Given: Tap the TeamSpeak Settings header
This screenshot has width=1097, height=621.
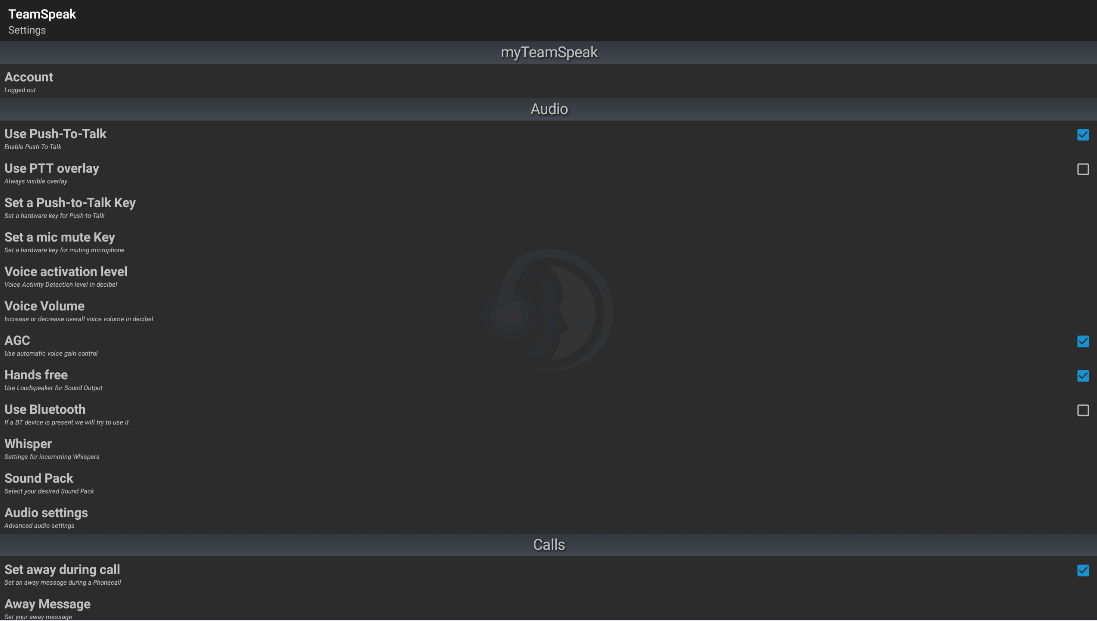Looking at the screenshot, I should (40, 20).
